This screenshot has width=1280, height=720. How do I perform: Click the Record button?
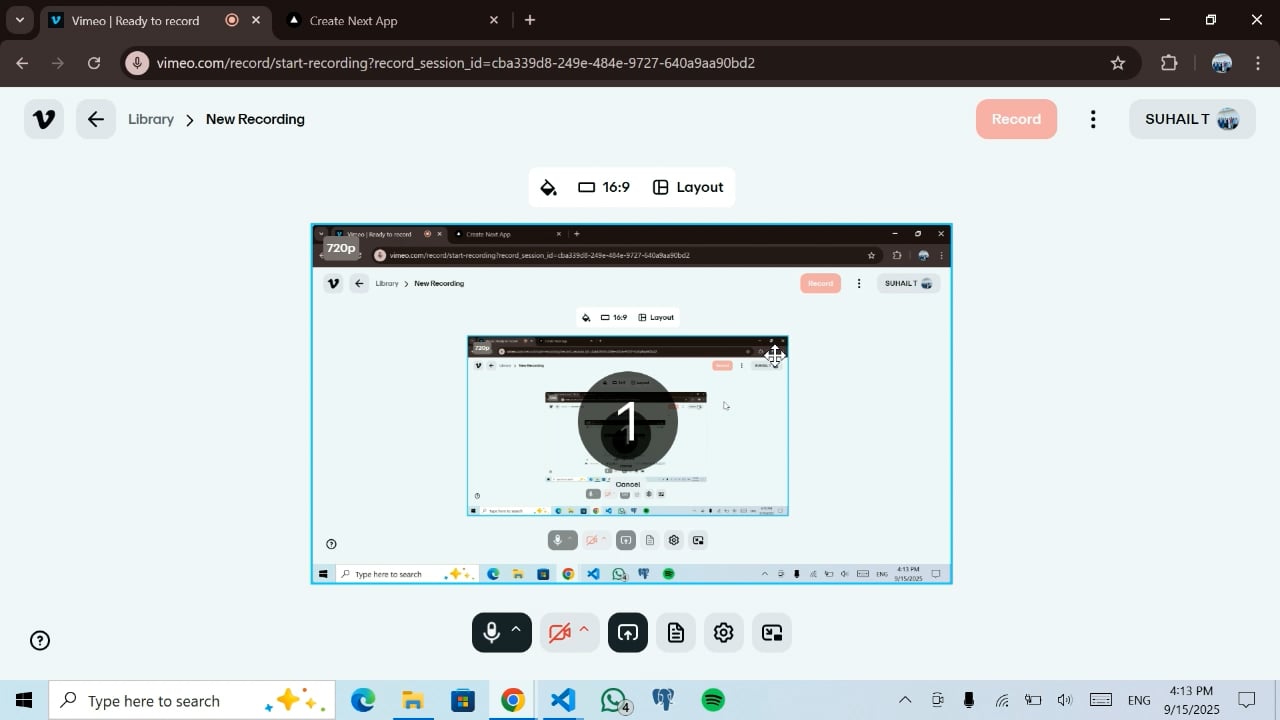click(x=1016, y=119)
